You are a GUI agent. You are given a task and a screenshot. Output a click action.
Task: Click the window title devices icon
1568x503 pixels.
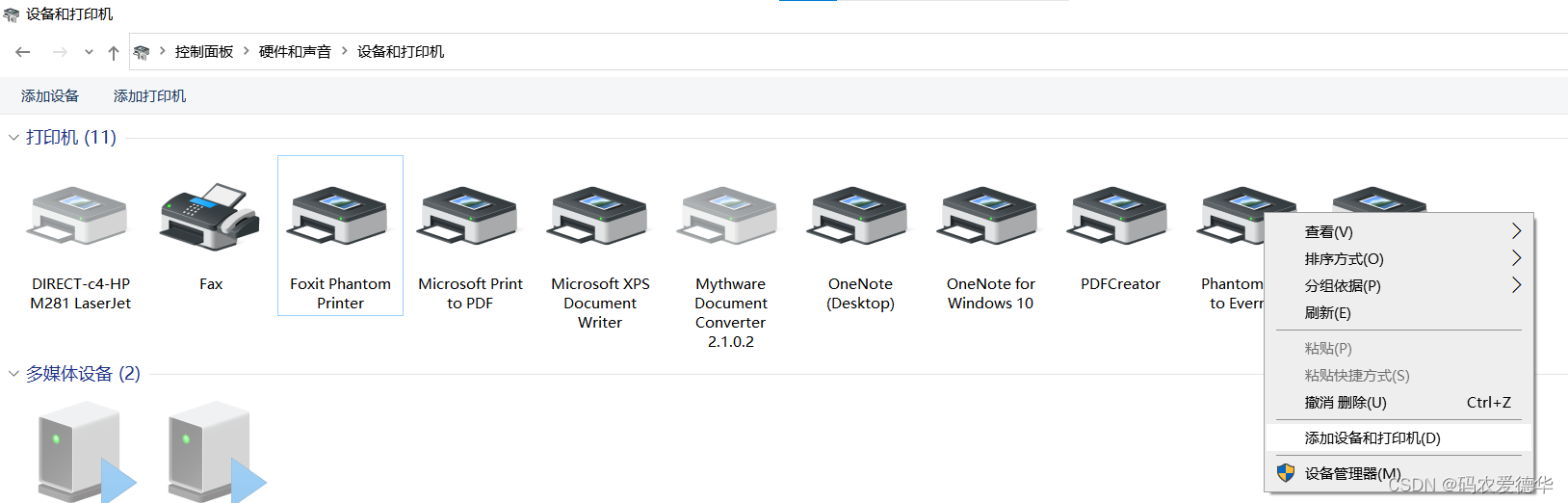pyautogui.click(x=12, y=14)
